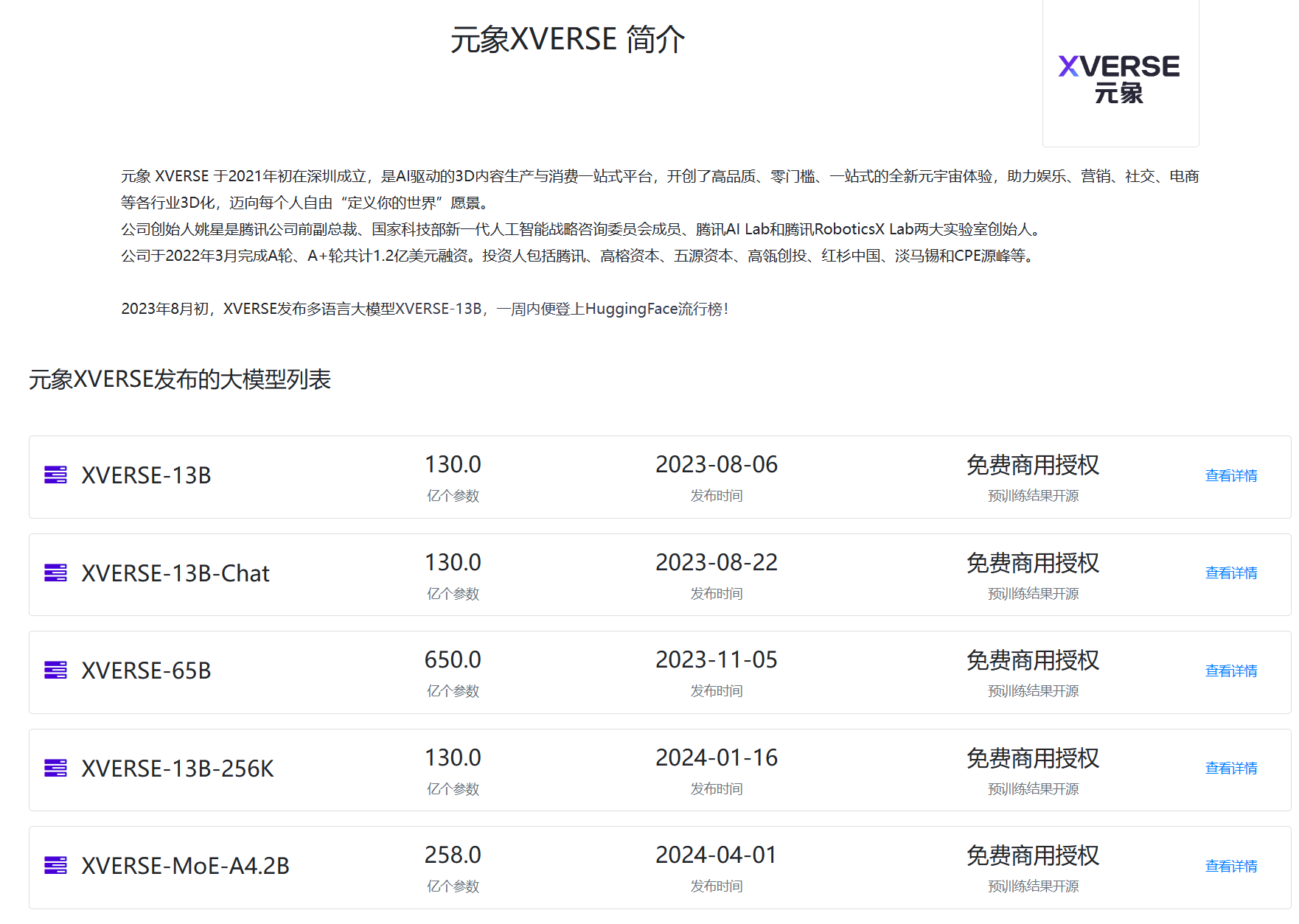1299x924 pixels.
Task: Click the 2024-01-16 release date
Action: click(717, 757)
